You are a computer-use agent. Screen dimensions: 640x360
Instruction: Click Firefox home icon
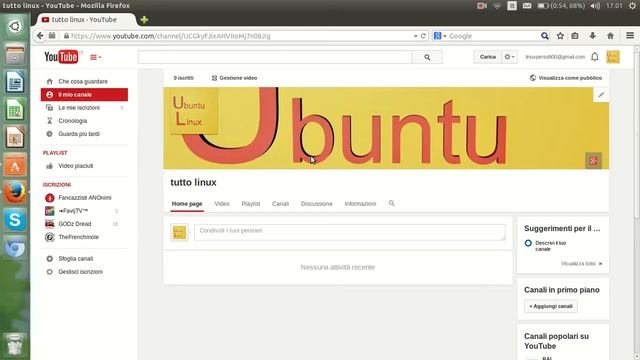[610, 36]
